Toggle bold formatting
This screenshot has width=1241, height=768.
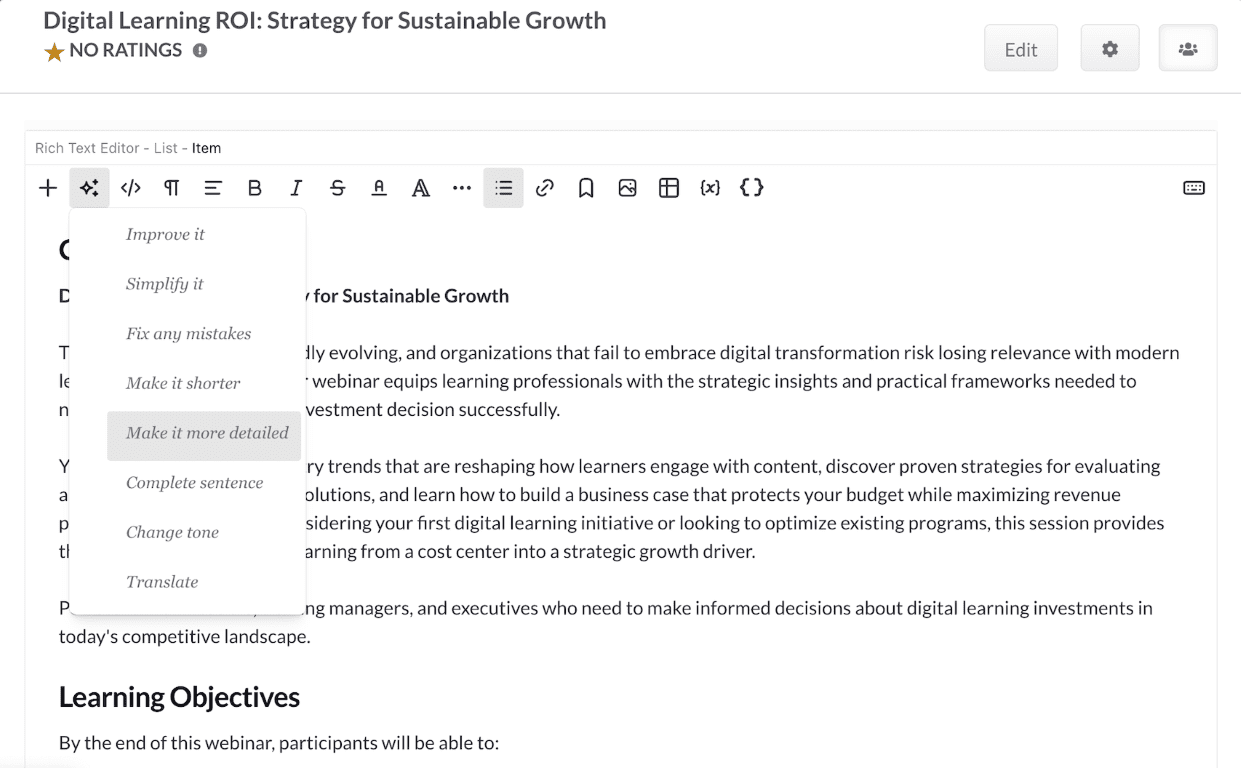255,188
